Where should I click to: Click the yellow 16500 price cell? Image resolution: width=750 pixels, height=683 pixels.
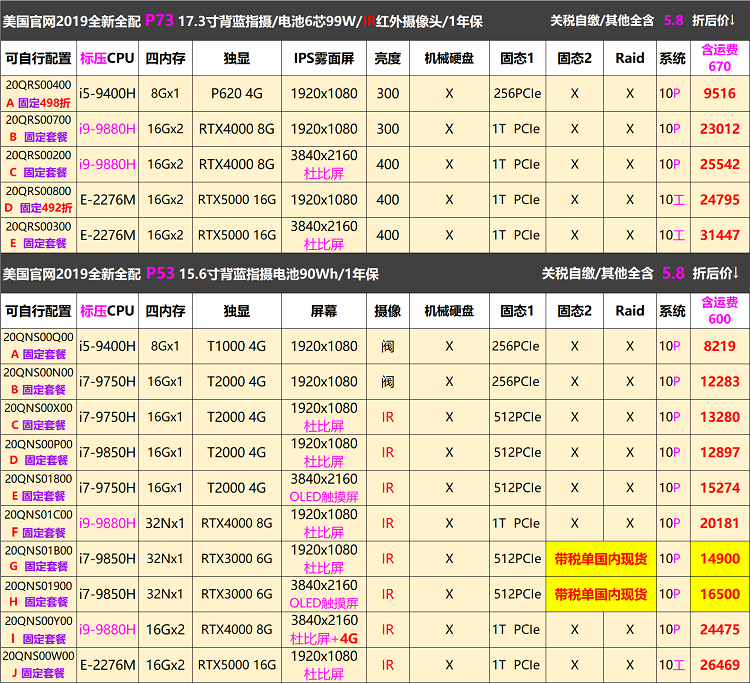(719, 594)
